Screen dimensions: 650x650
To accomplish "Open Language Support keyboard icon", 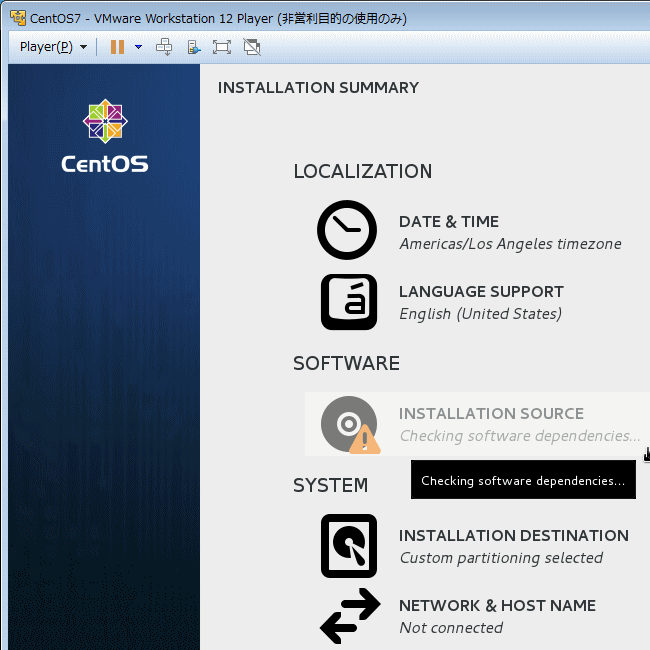I will click(x=349, y=302).
